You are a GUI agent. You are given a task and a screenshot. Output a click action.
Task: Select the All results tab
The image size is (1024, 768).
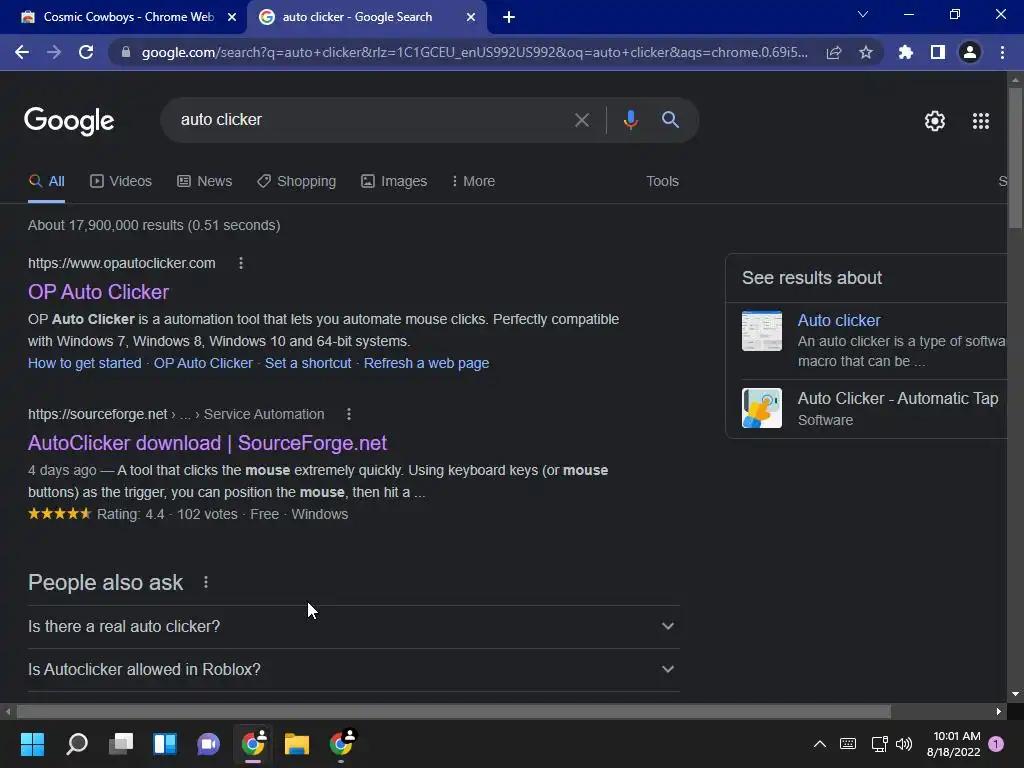[x=46, y=182]
